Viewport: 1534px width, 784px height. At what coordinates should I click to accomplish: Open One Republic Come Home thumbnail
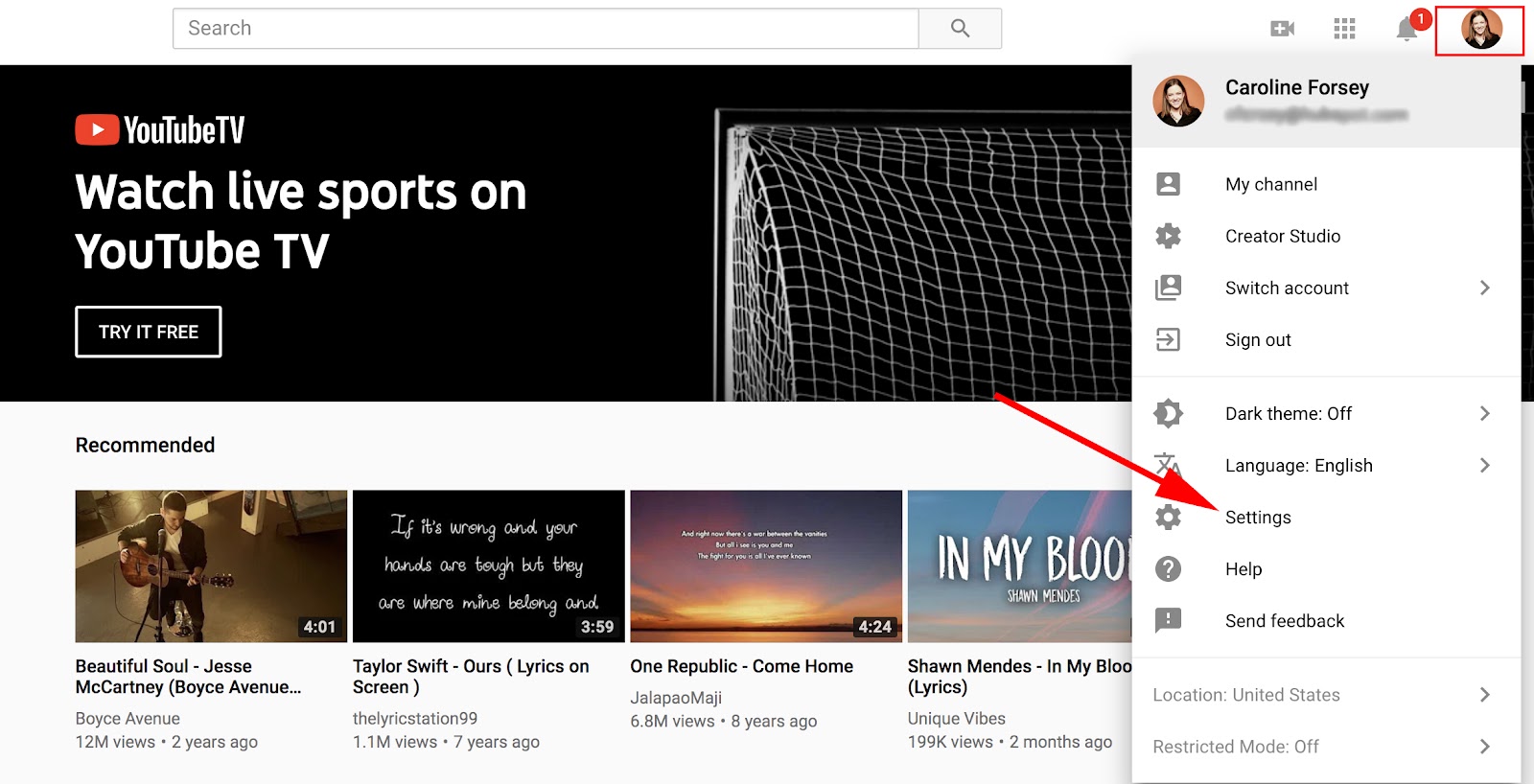tap(766, 566)
